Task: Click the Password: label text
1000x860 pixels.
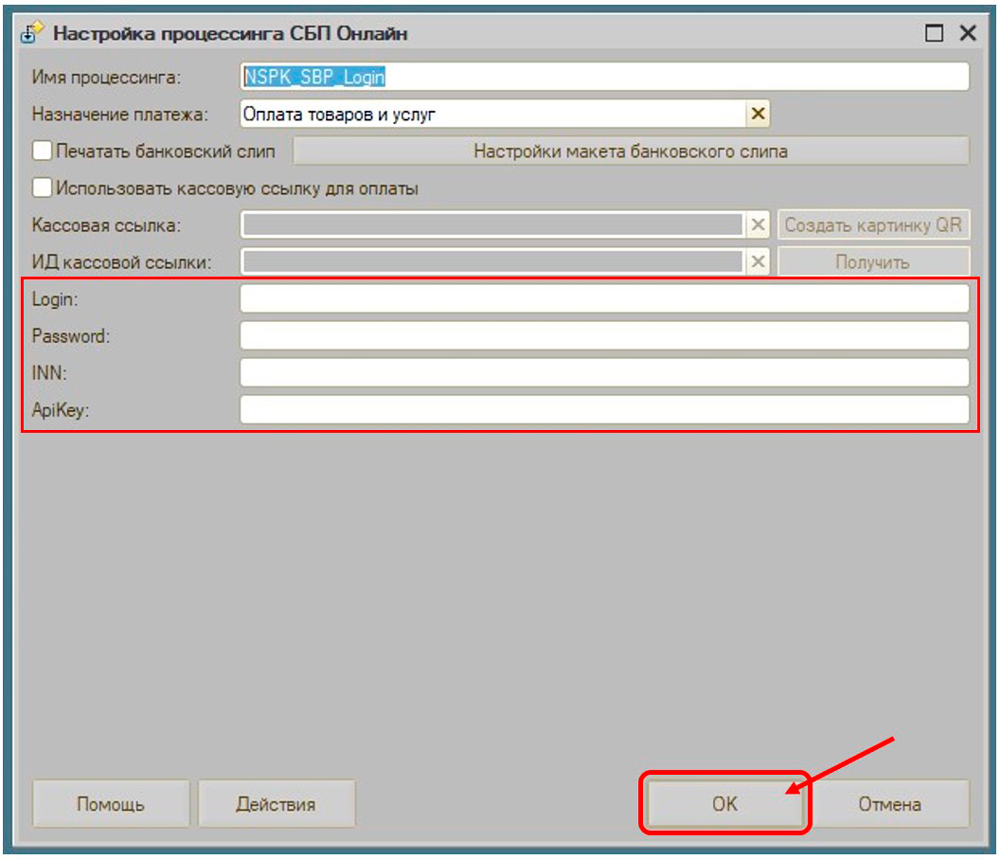Action: (x=71, y=336)
